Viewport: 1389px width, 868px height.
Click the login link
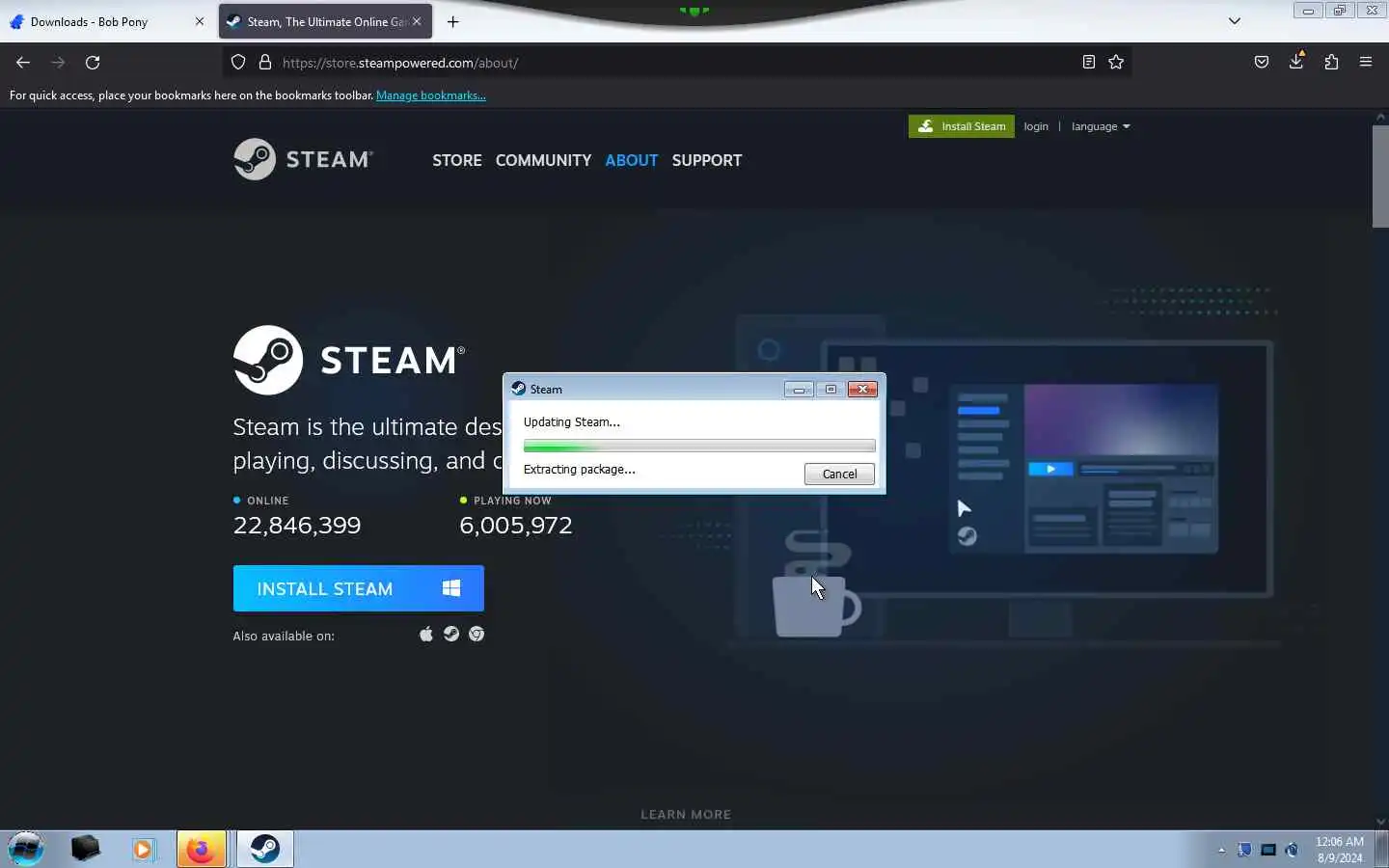[1036, 126]
